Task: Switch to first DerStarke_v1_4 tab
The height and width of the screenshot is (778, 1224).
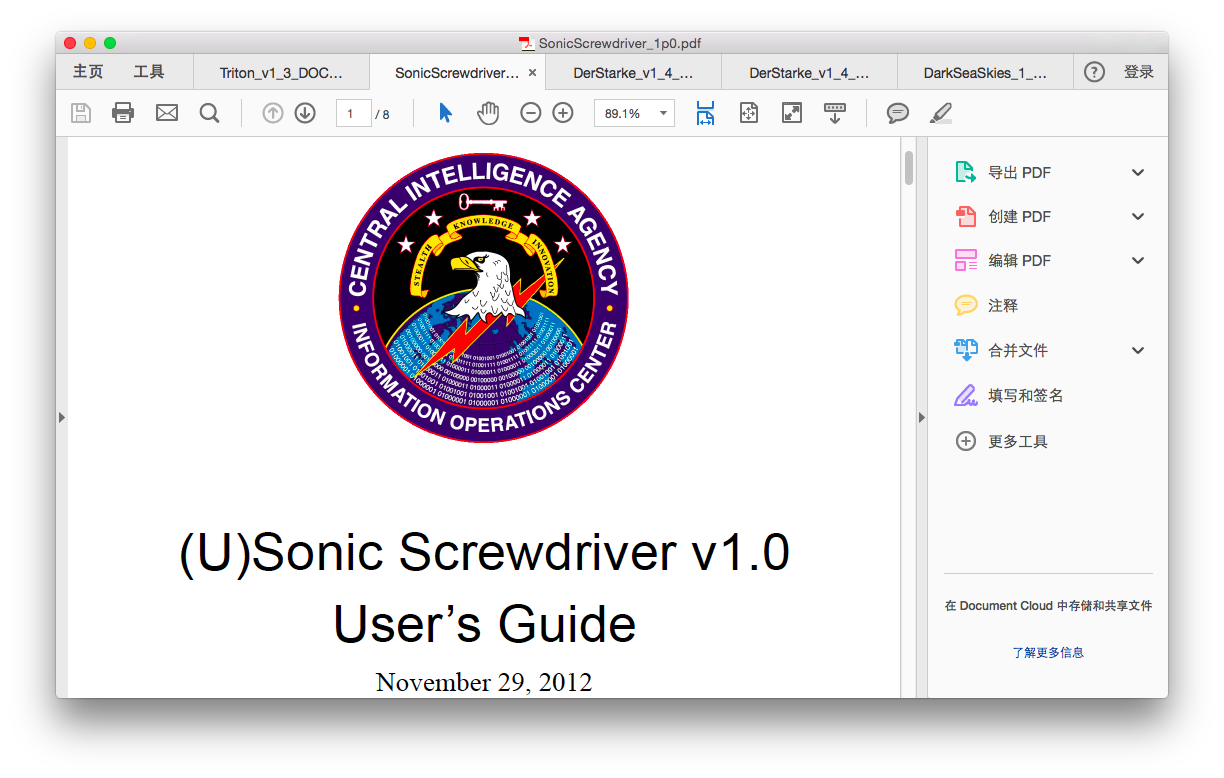Action: coord(634,72)
